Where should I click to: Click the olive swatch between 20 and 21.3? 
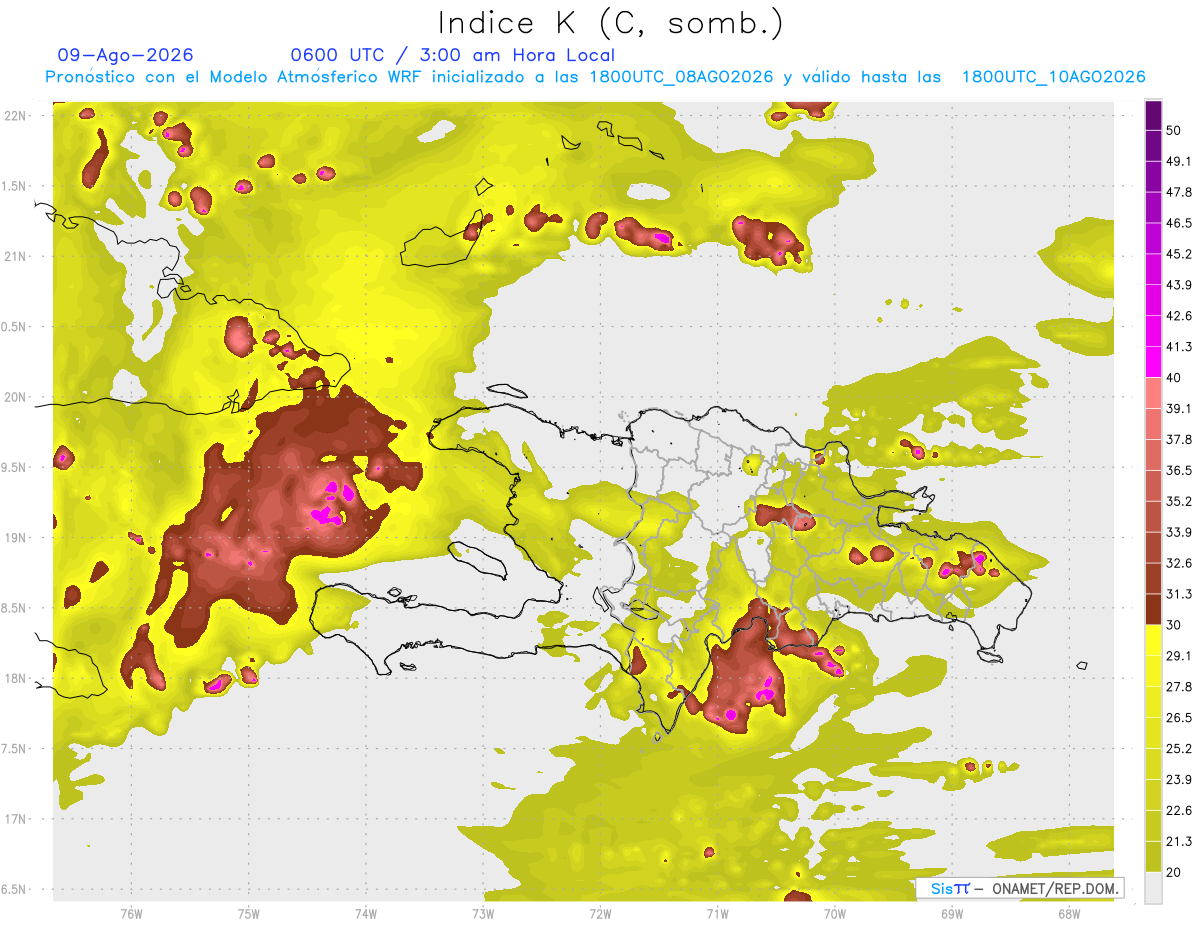click(x=1153, y=857)
